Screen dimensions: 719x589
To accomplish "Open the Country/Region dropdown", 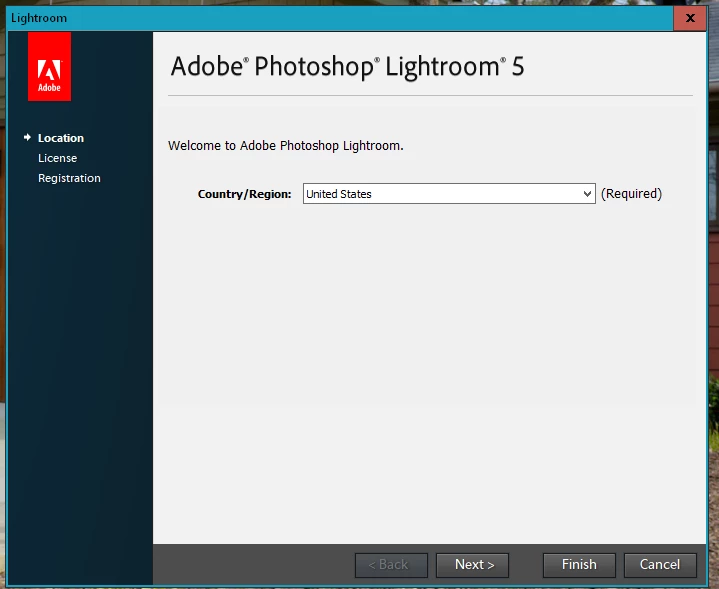I will 449,194.
